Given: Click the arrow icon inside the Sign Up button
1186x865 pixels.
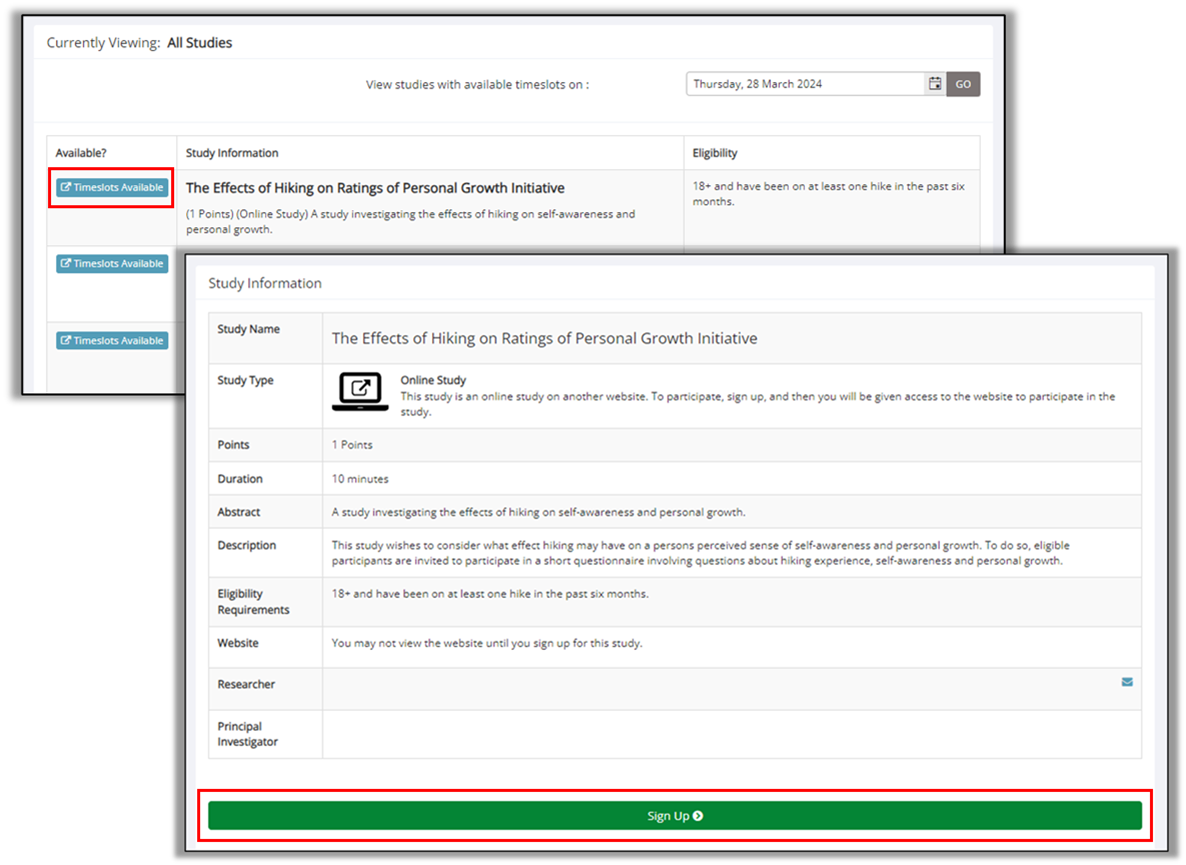Looking at the screenshot, I should [698, 816].
